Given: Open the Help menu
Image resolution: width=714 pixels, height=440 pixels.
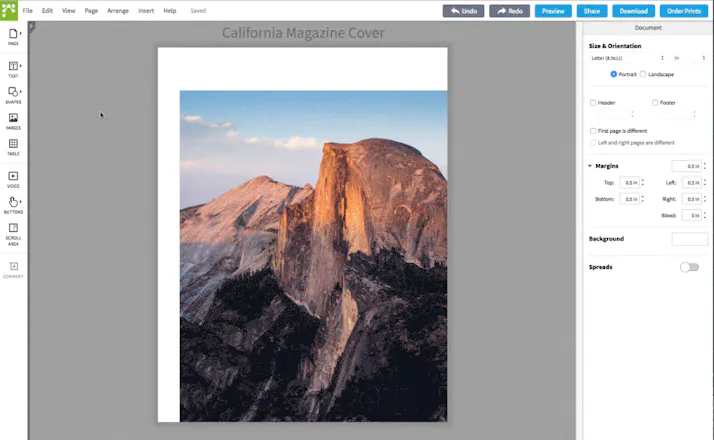Looking at the screenshot, I should pyautogui.click(x=170, y=10).
